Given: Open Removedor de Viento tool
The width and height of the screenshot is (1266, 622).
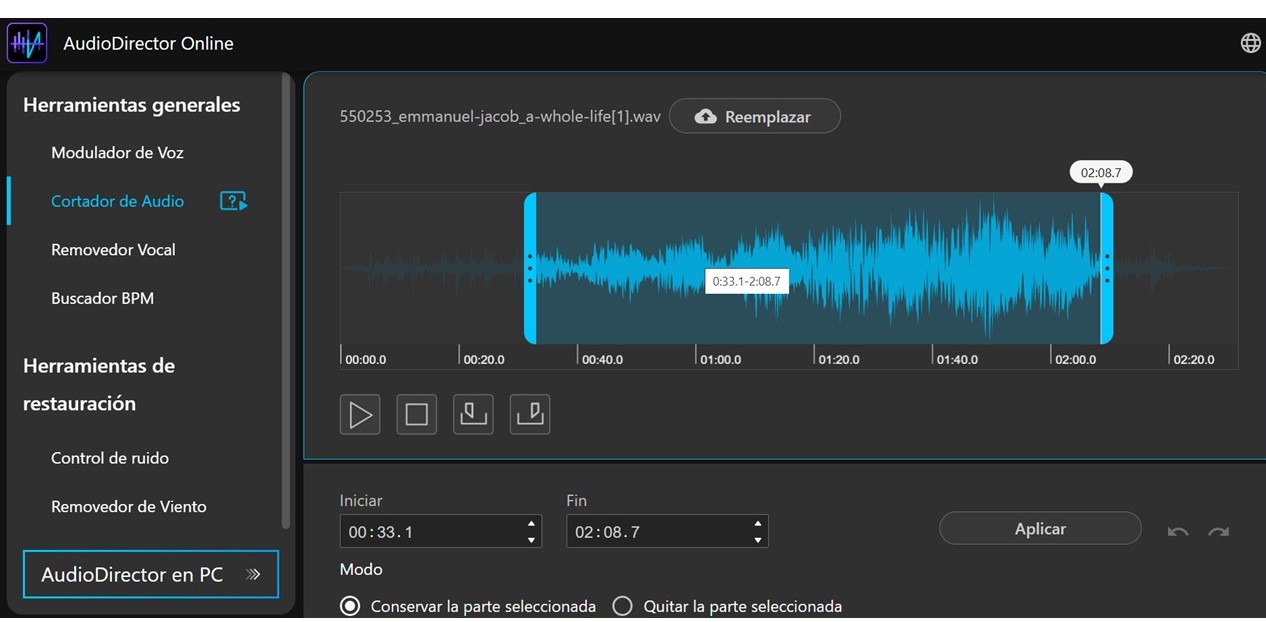Looking at the screenshot, I should tap(129, 507).
